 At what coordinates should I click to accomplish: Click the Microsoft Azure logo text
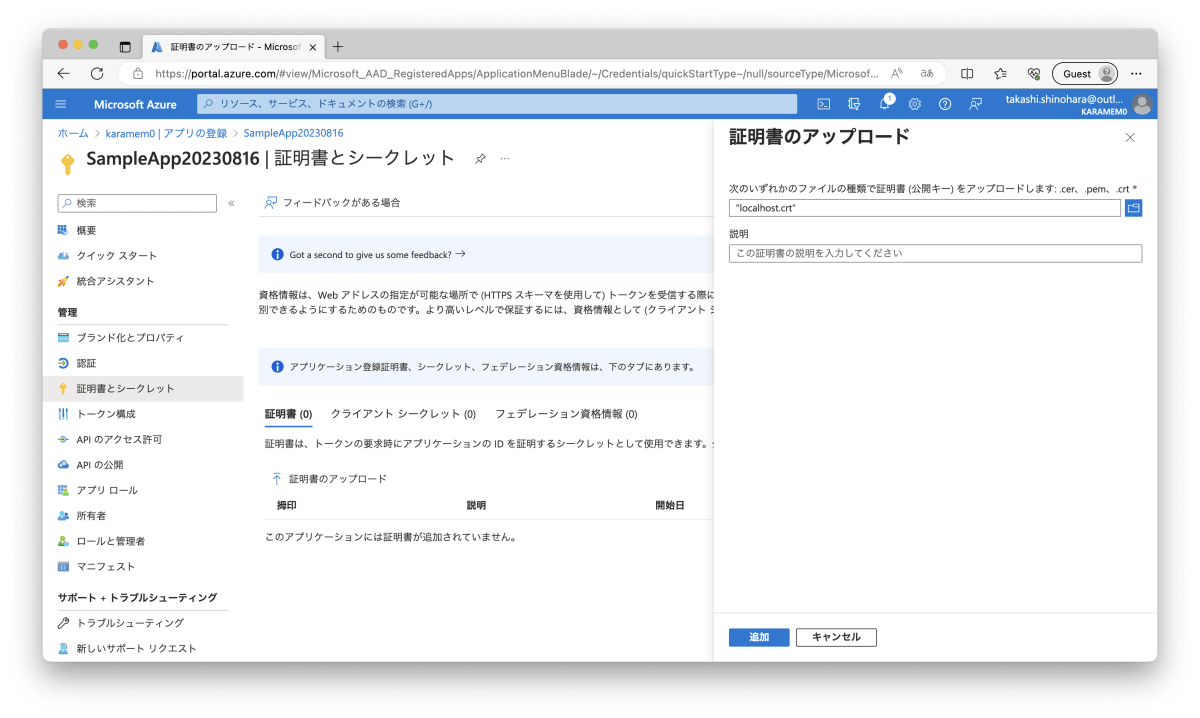tap(135, 104)
